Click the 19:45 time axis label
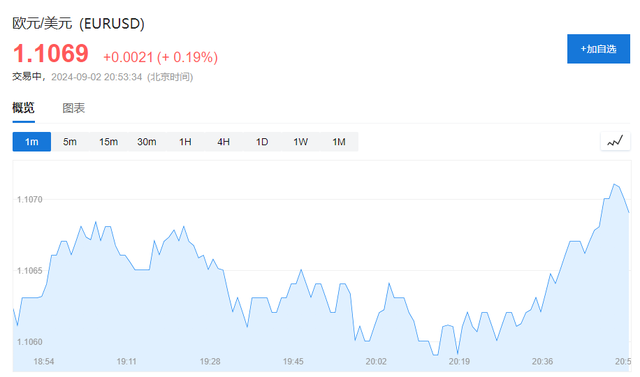Screen dimensions: 640x377 (x=293, y=361)
